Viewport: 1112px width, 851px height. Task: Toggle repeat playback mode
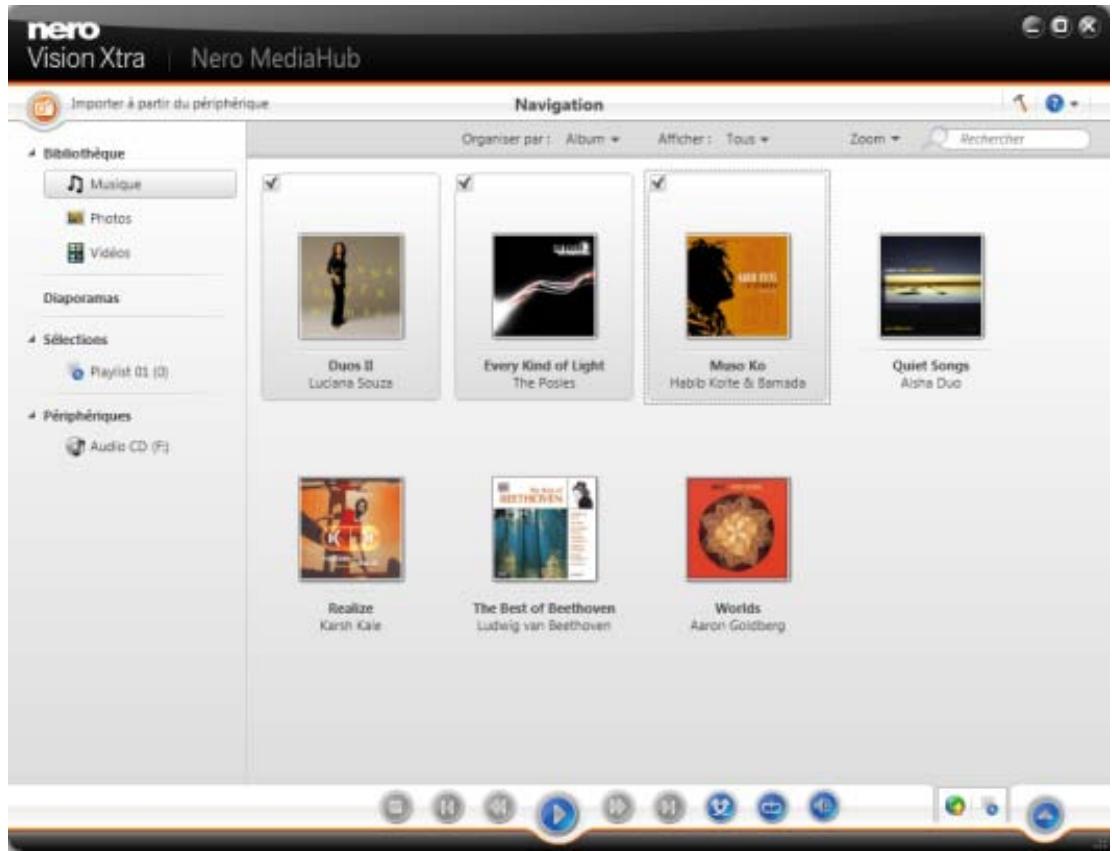(x=772, y=808)
